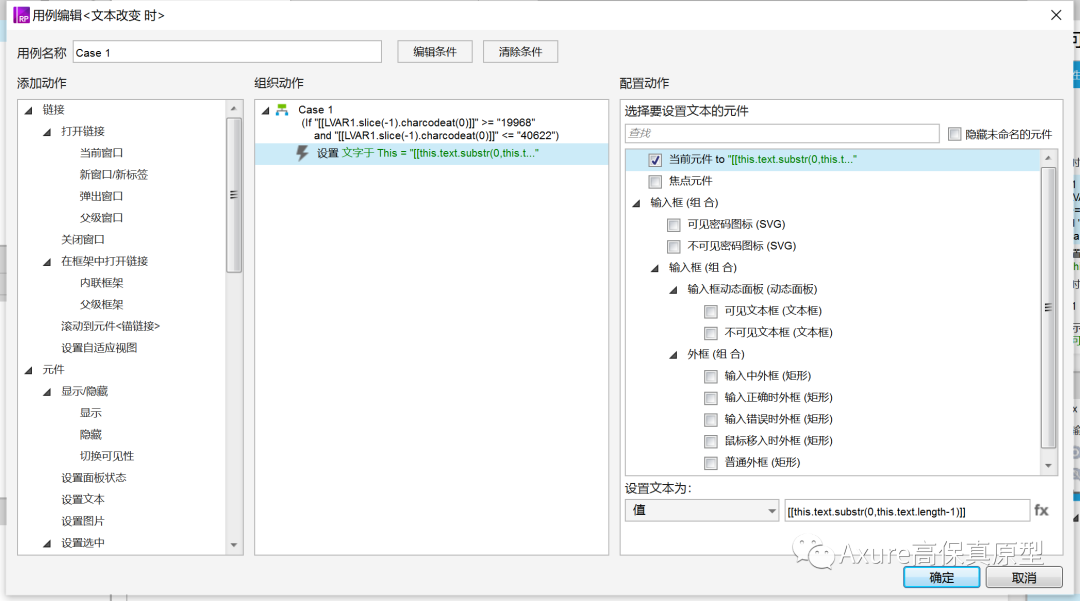Viewport: 1080px width, 601px height.
Task: Click the fx formula editor icon
Action: click(1041, 510)
